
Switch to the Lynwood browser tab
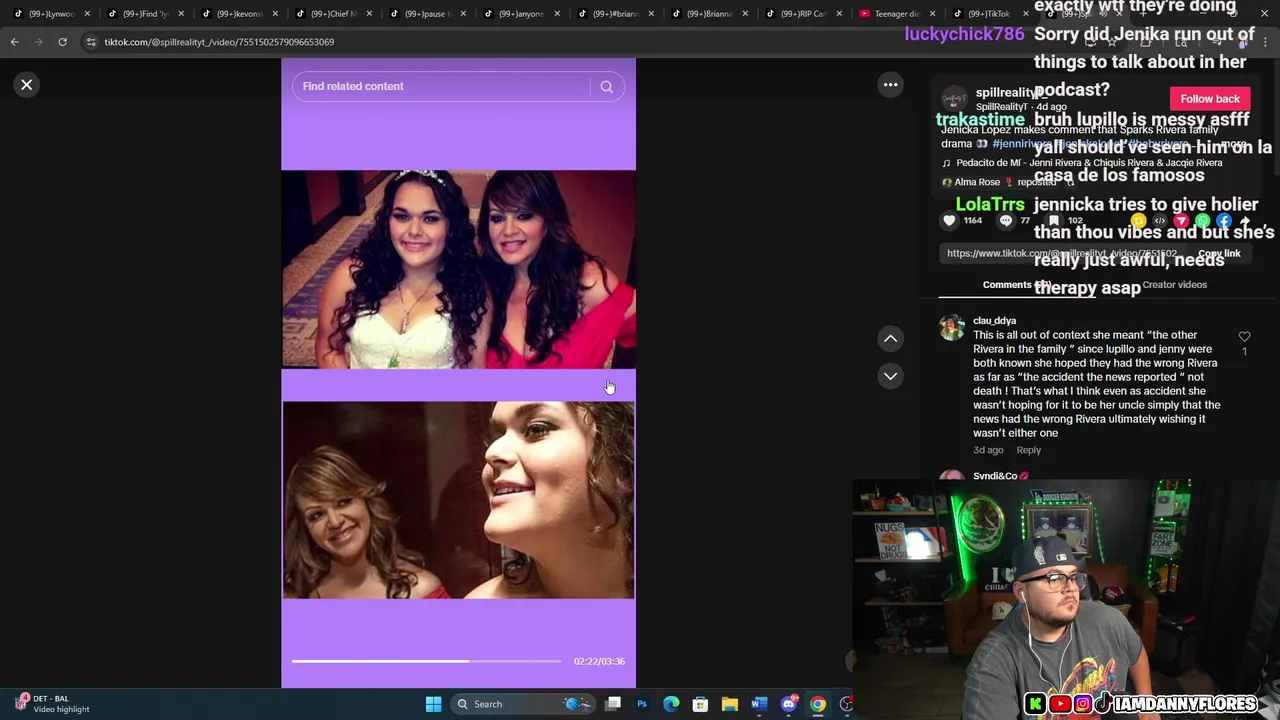coord(51,13)
